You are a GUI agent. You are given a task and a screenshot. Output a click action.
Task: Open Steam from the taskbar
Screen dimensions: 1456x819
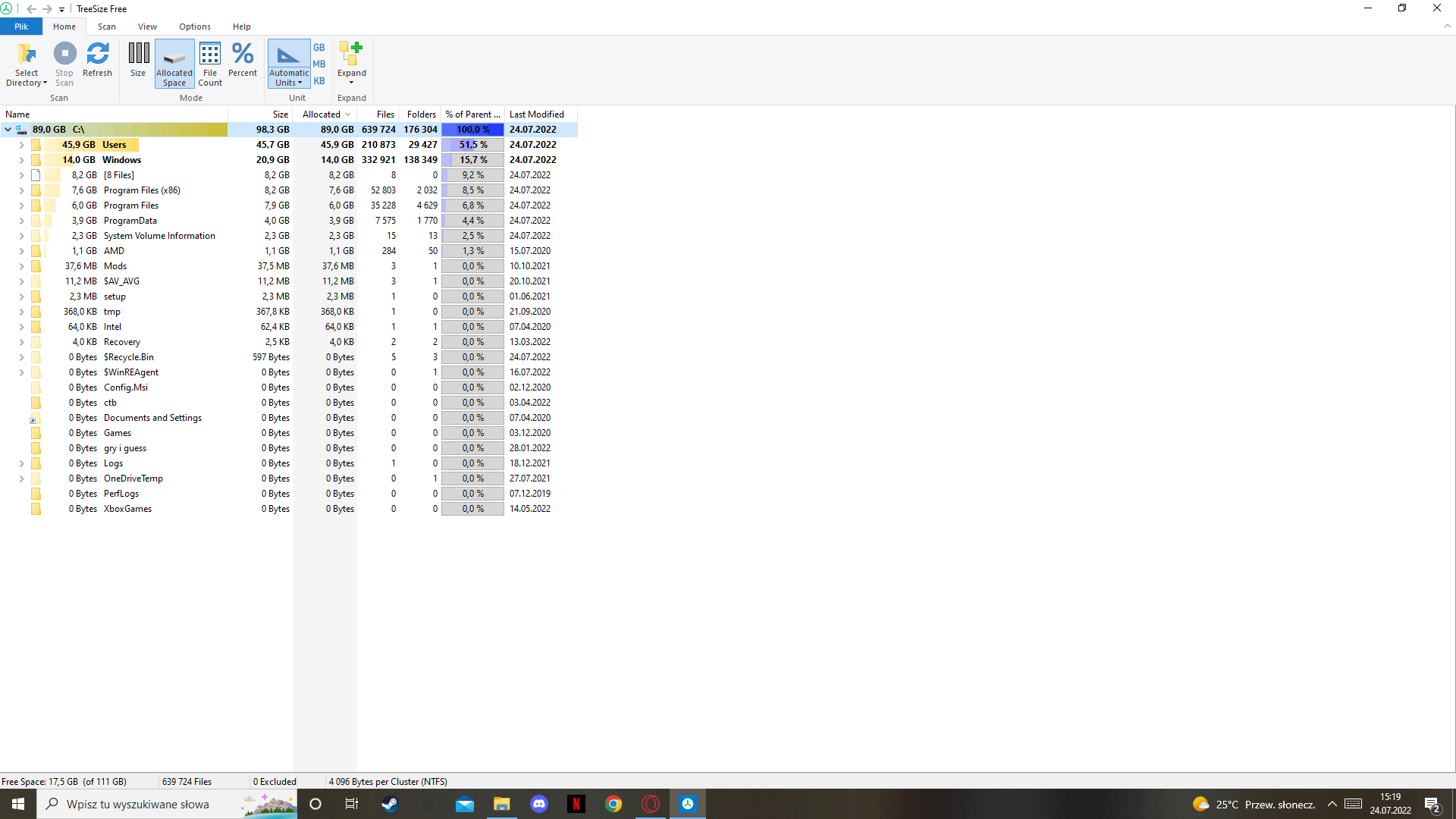point(390,804)
